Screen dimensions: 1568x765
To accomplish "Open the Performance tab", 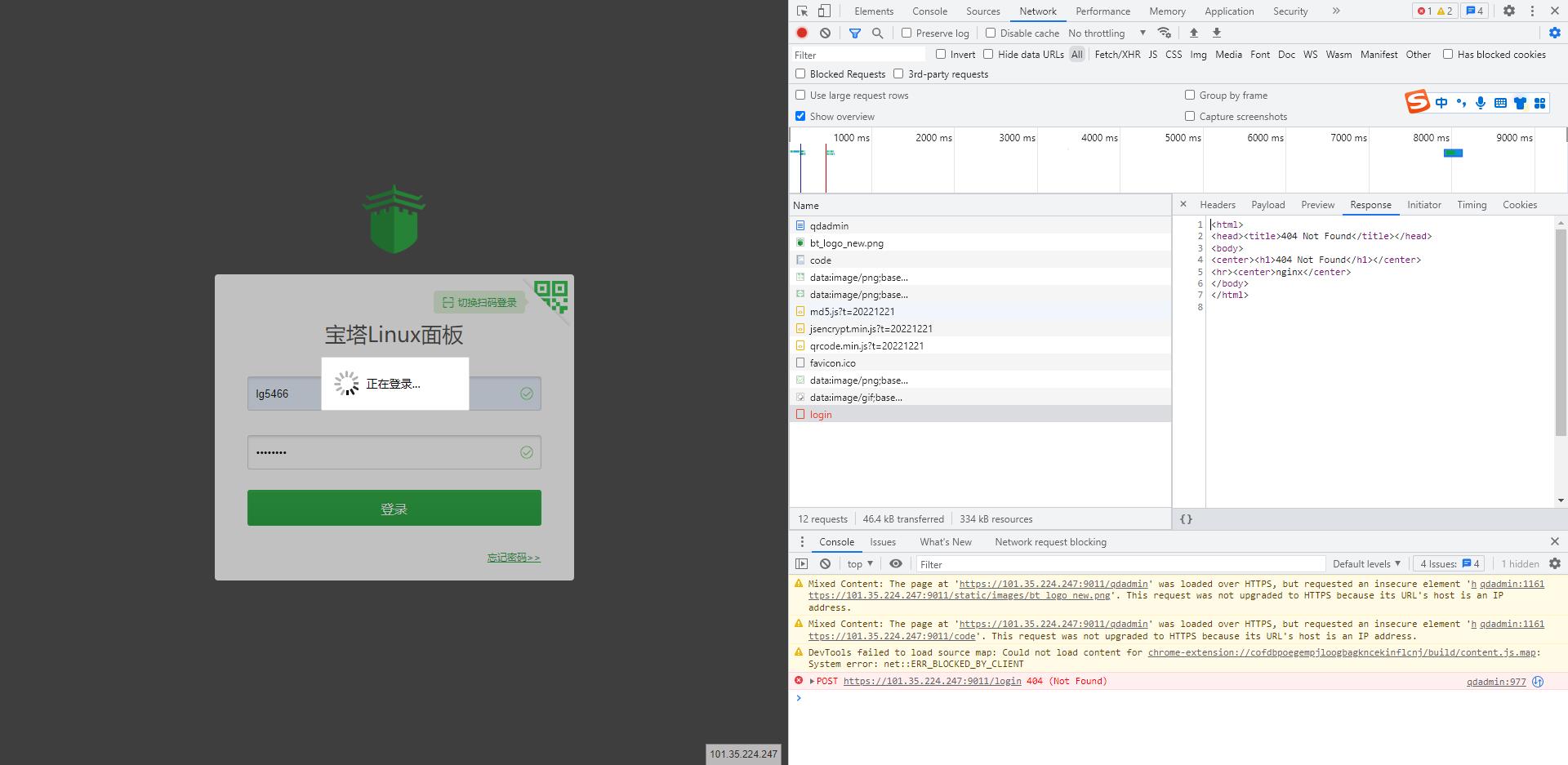I will (x=1102, y=11).
